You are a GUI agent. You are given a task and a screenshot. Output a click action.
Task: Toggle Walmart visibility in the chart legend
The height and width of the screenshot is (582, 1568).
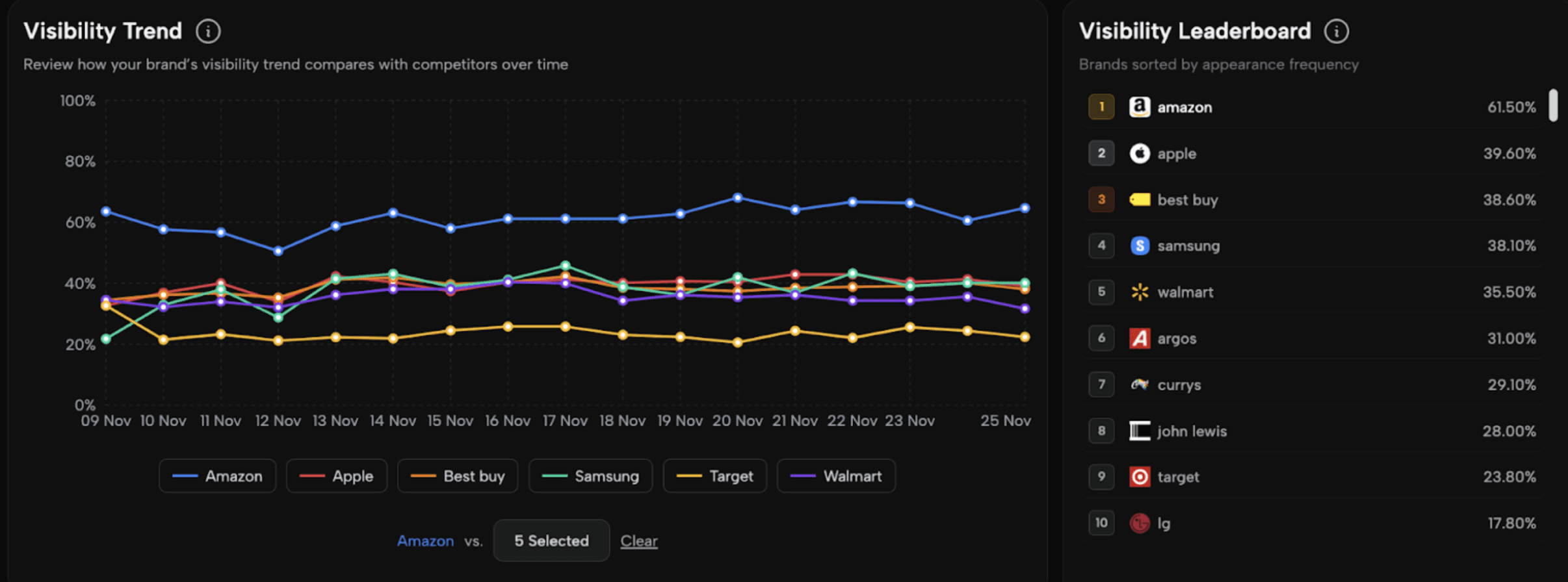click(836, 475)
